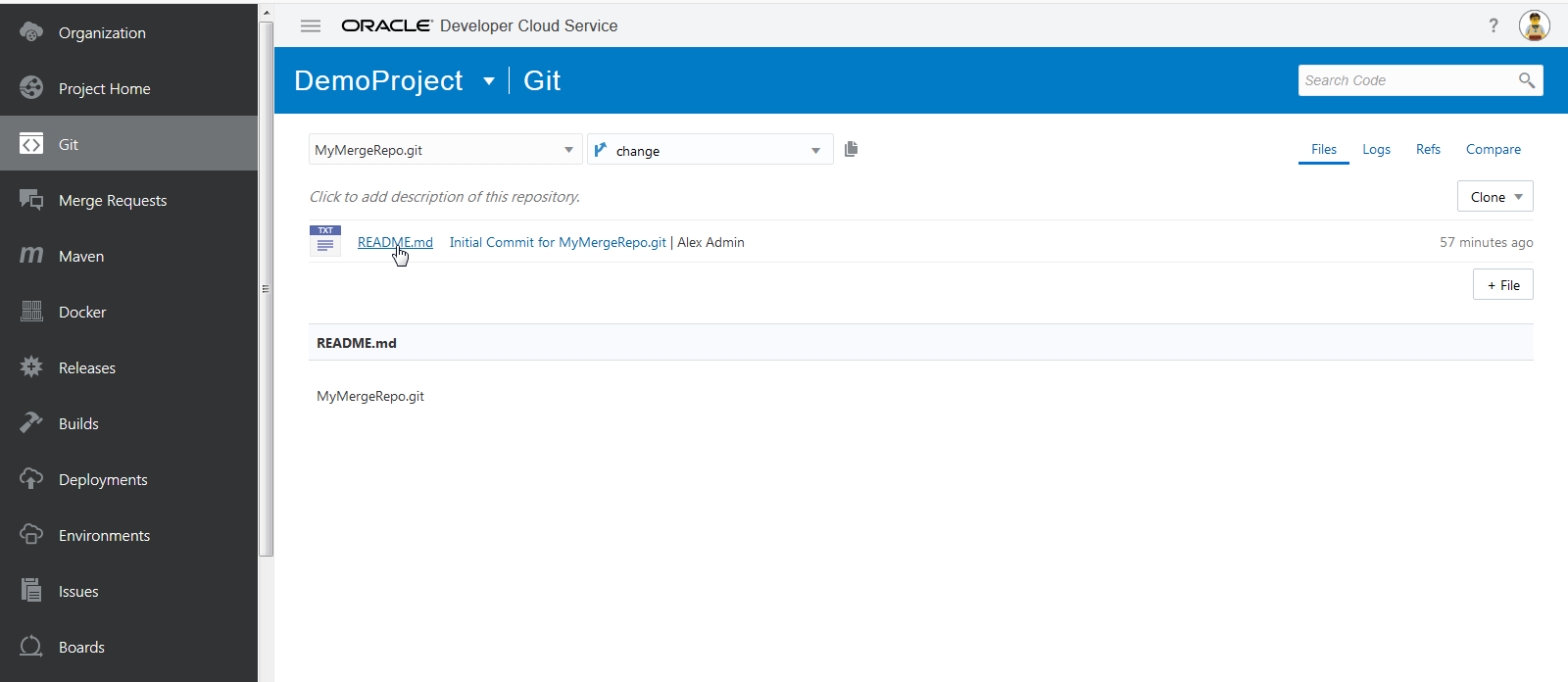Click the Merge Requests icon
This screenshot has width=1568, height=682.
coord(31,200)
